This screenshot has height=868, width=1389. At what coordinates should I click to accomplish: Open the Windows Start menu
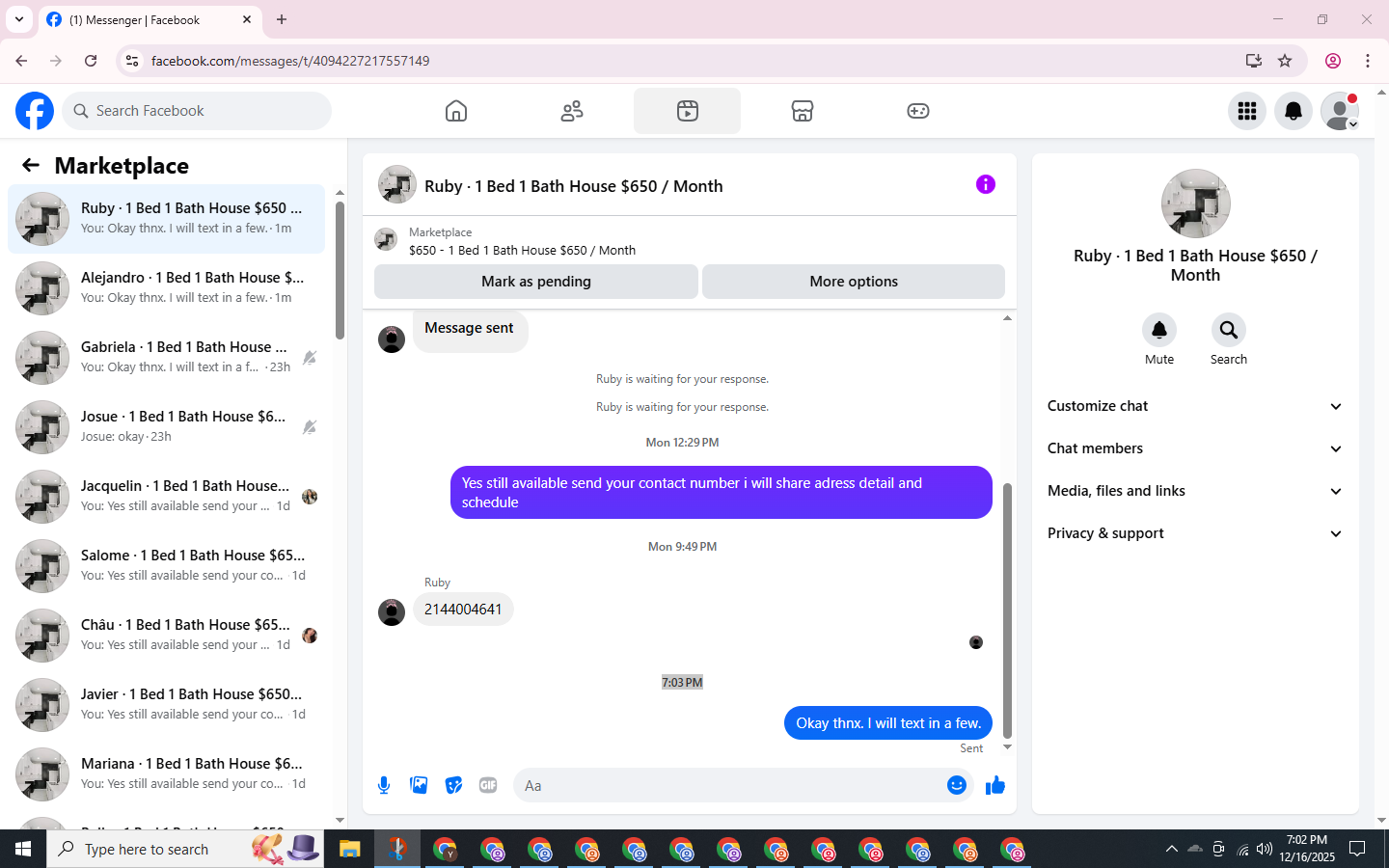click(x=23, y=849)
